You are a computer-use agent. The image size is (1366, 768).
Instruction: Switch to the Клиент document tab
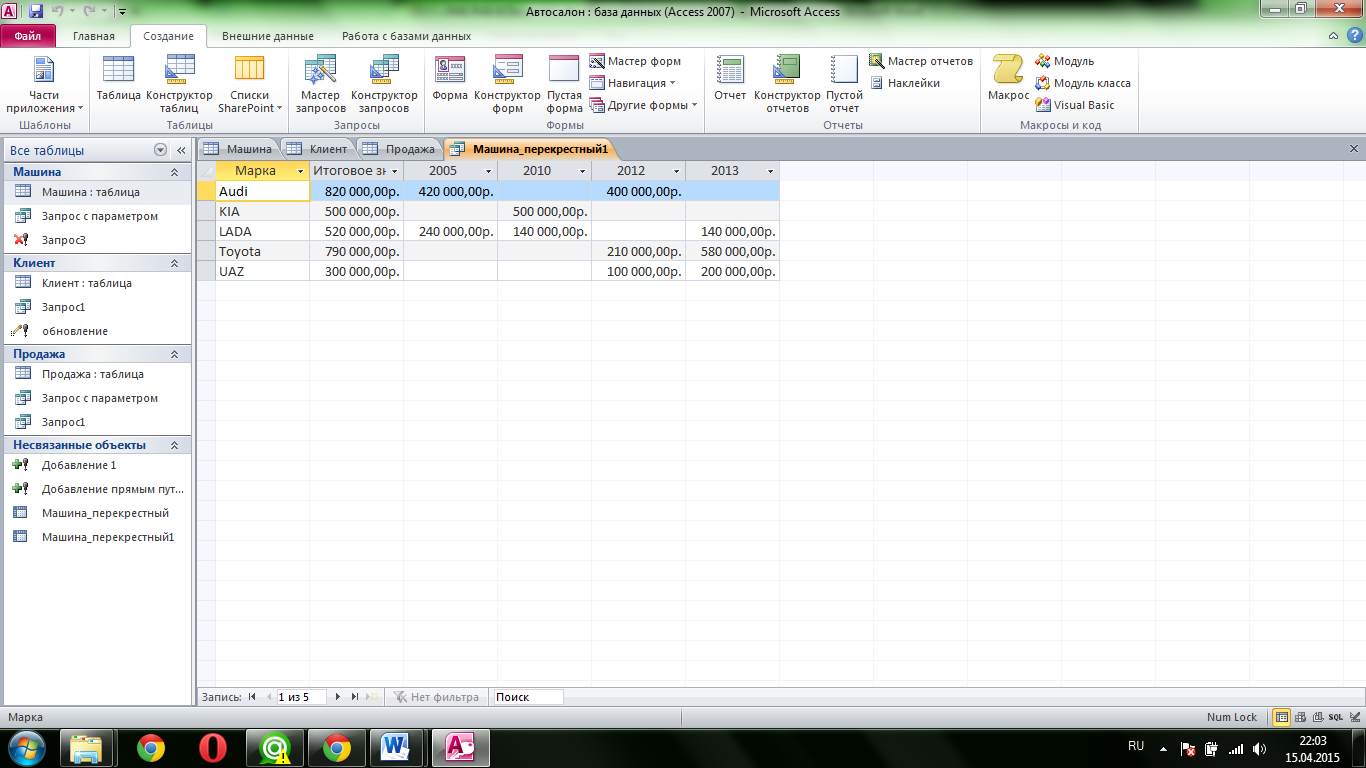[320, 149]
